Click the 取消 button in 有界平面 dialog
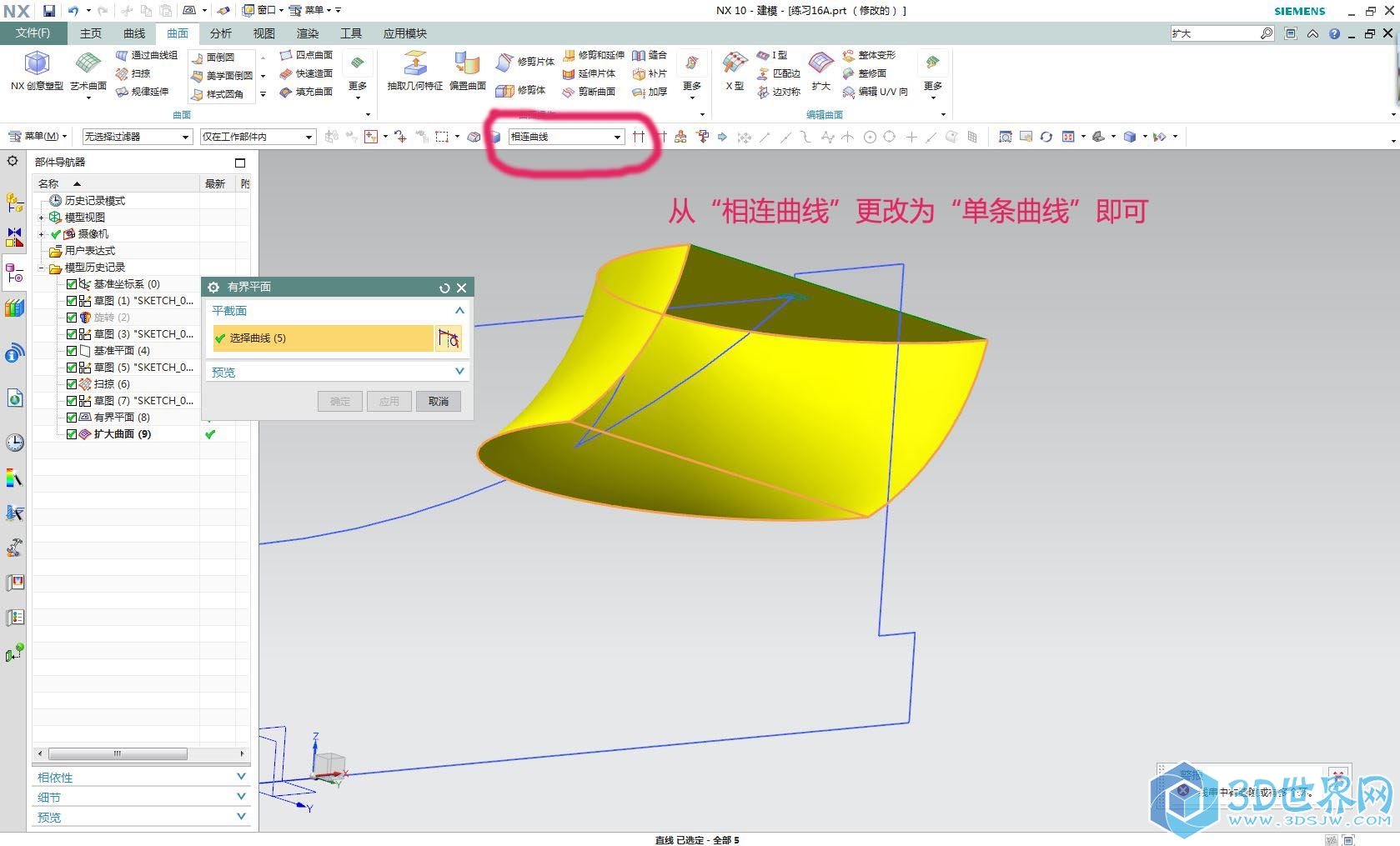1400x846 pixels. [439, 402]
